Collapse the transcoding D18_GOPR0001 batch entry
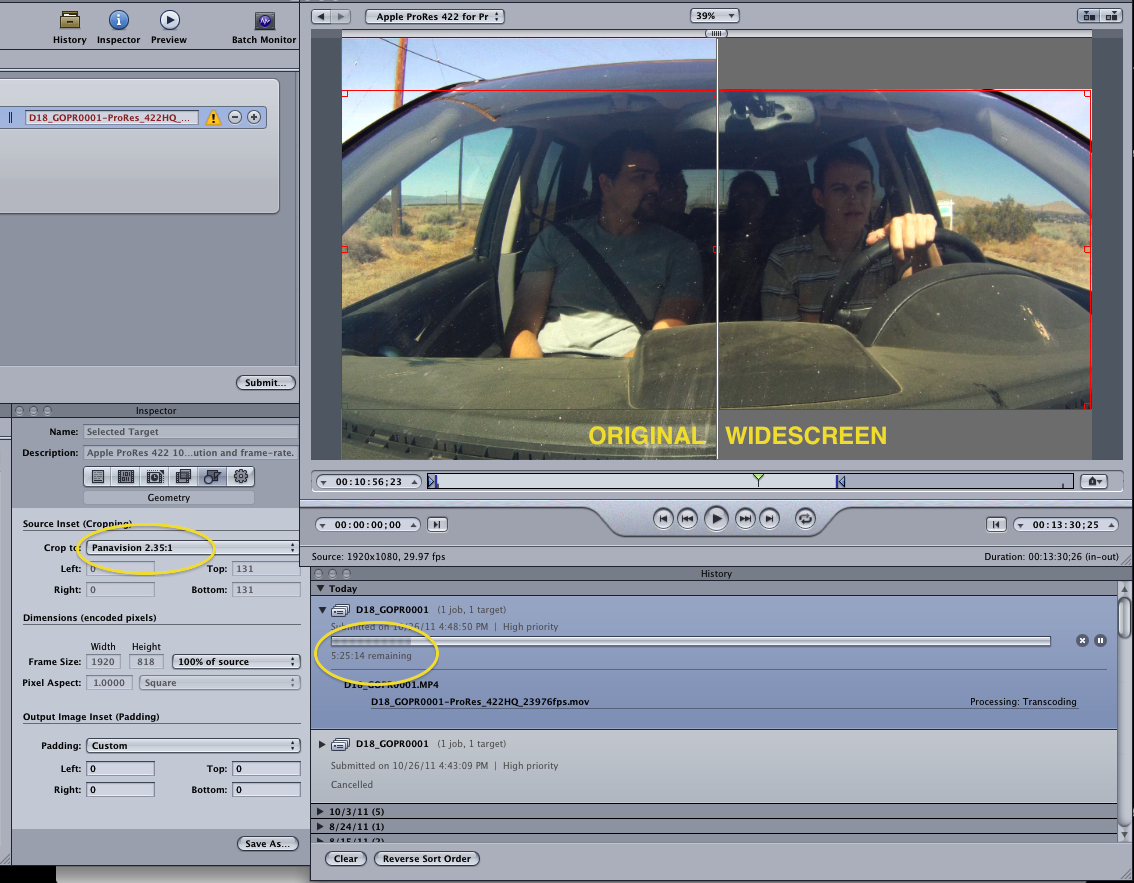The height and width of the screenshot is (883, 1134). 323,610
